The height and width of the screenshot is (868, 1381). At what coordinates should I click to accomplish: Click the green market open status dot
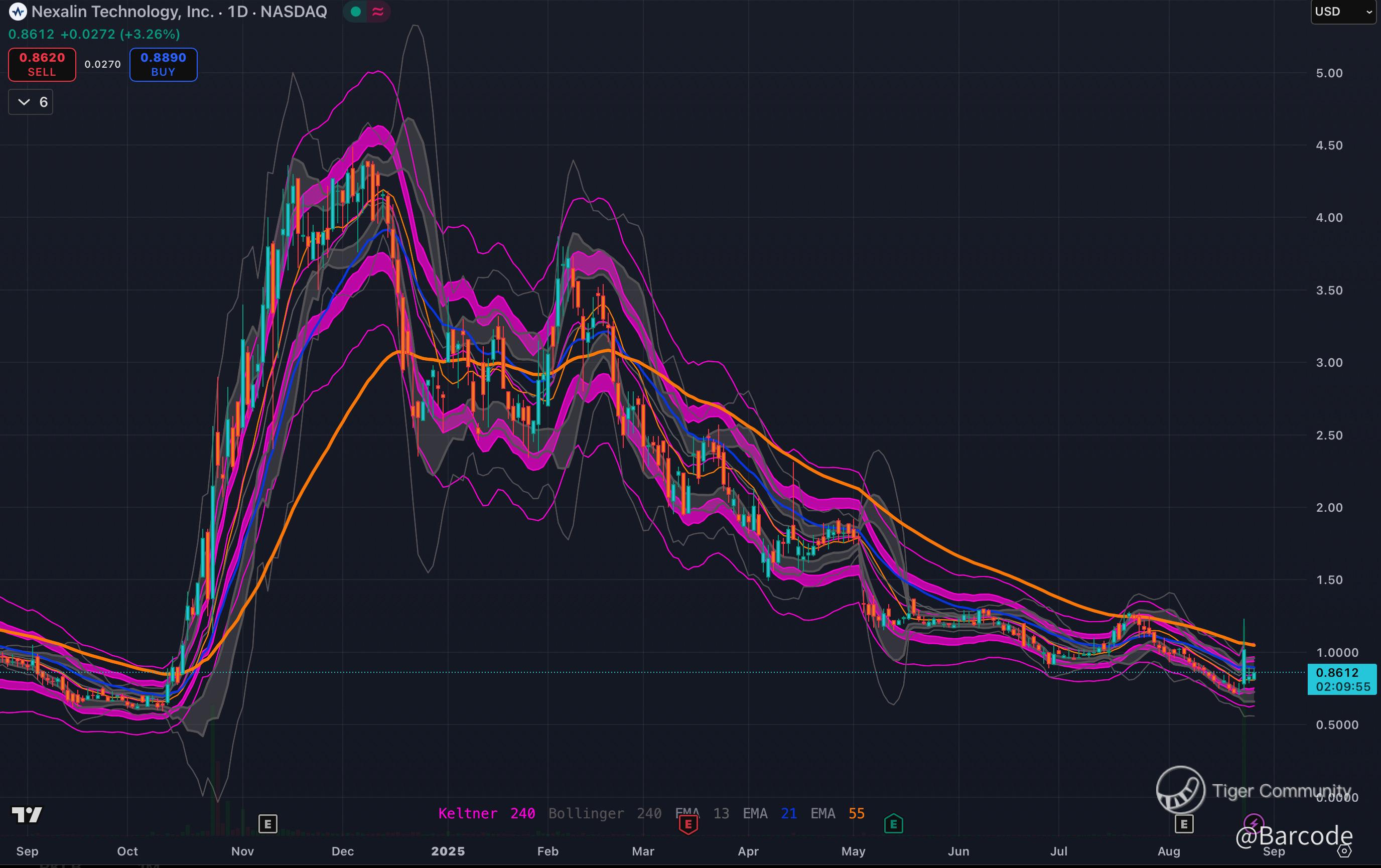pos(356,12)
